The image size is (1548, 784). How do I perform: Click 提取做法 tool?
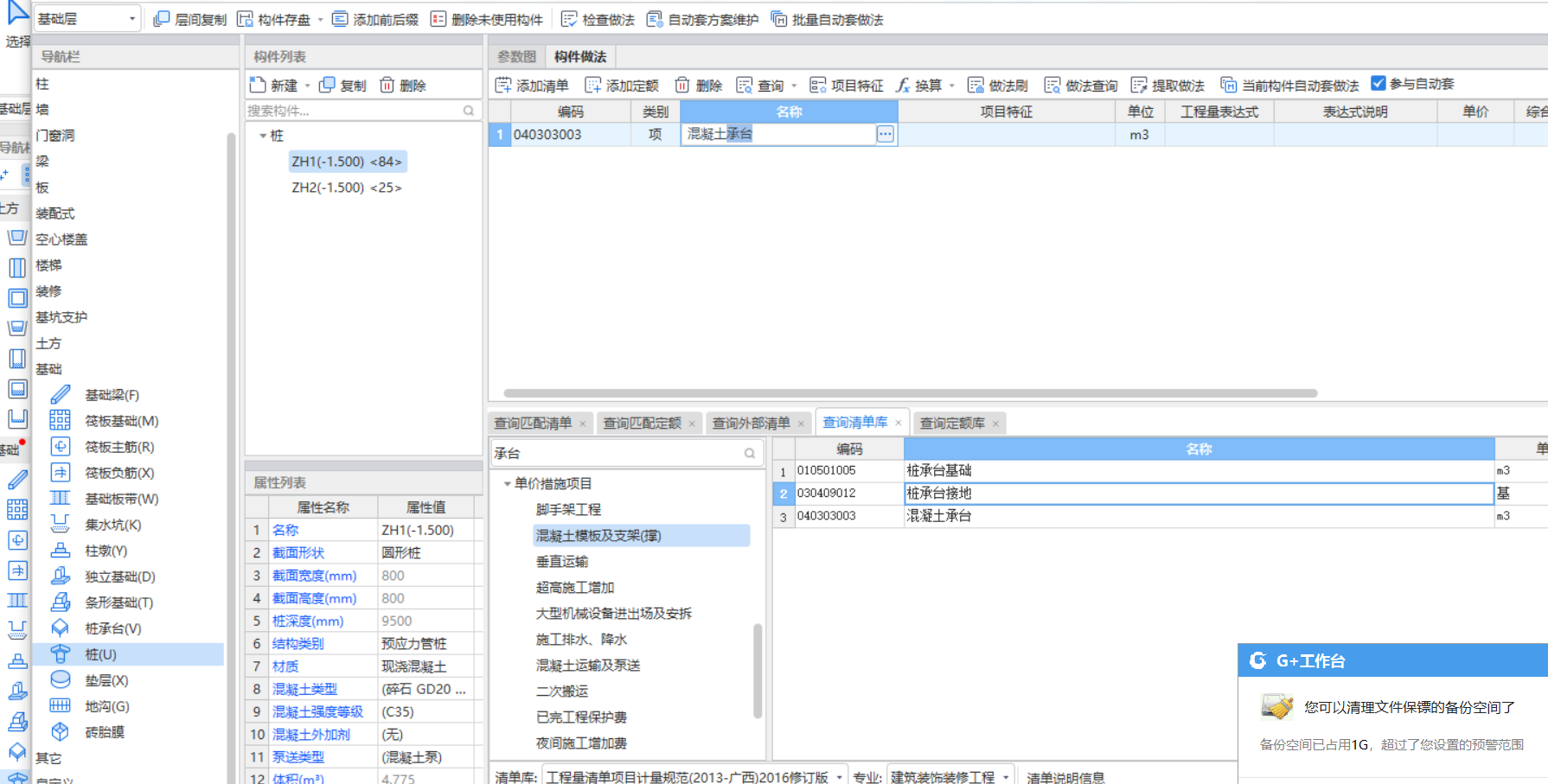1167,85
